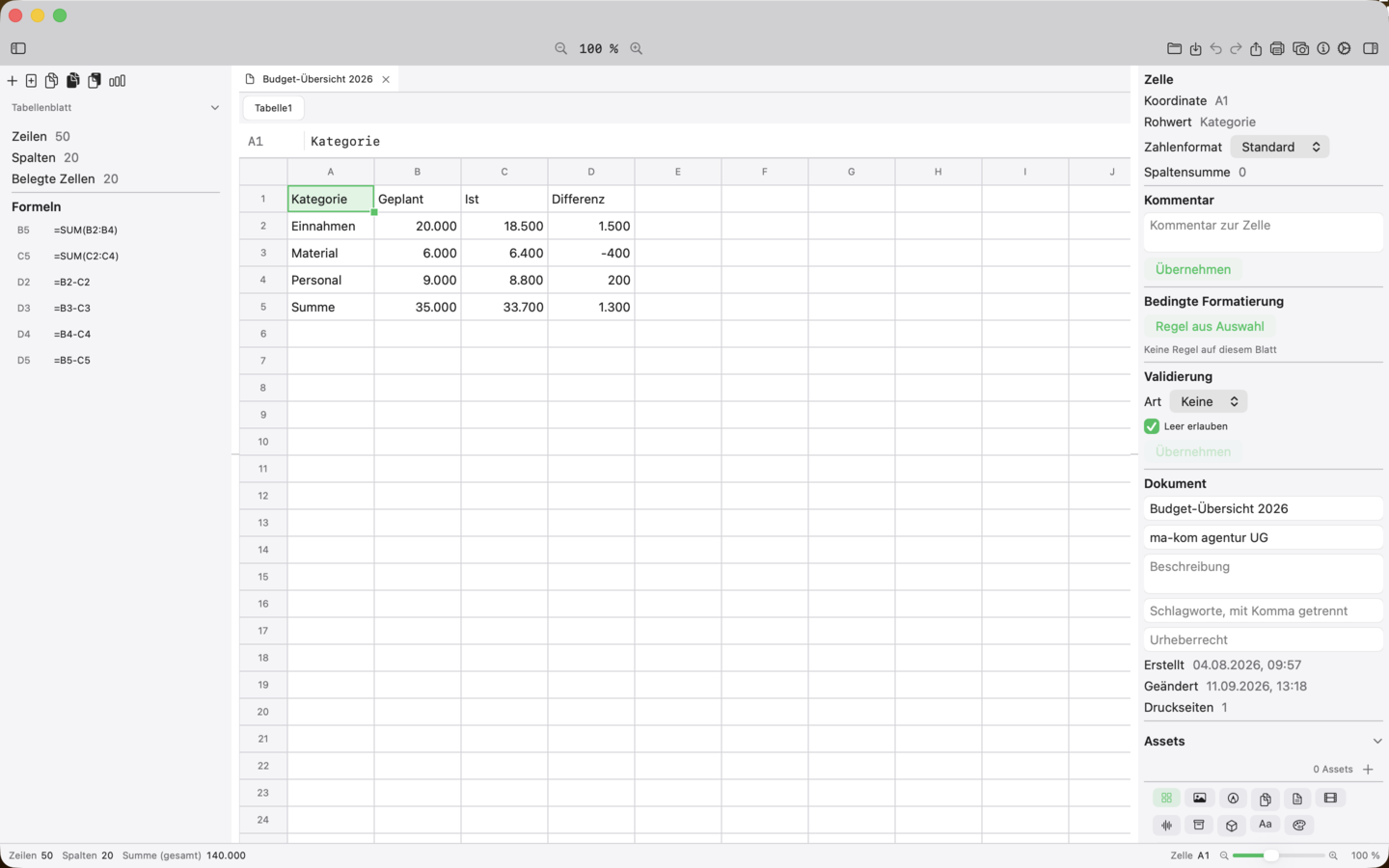Close the Budget-Übersicht 2026 tab
Image resolution: width=1389 pixels, height=868 pixels.
point(386,79)
